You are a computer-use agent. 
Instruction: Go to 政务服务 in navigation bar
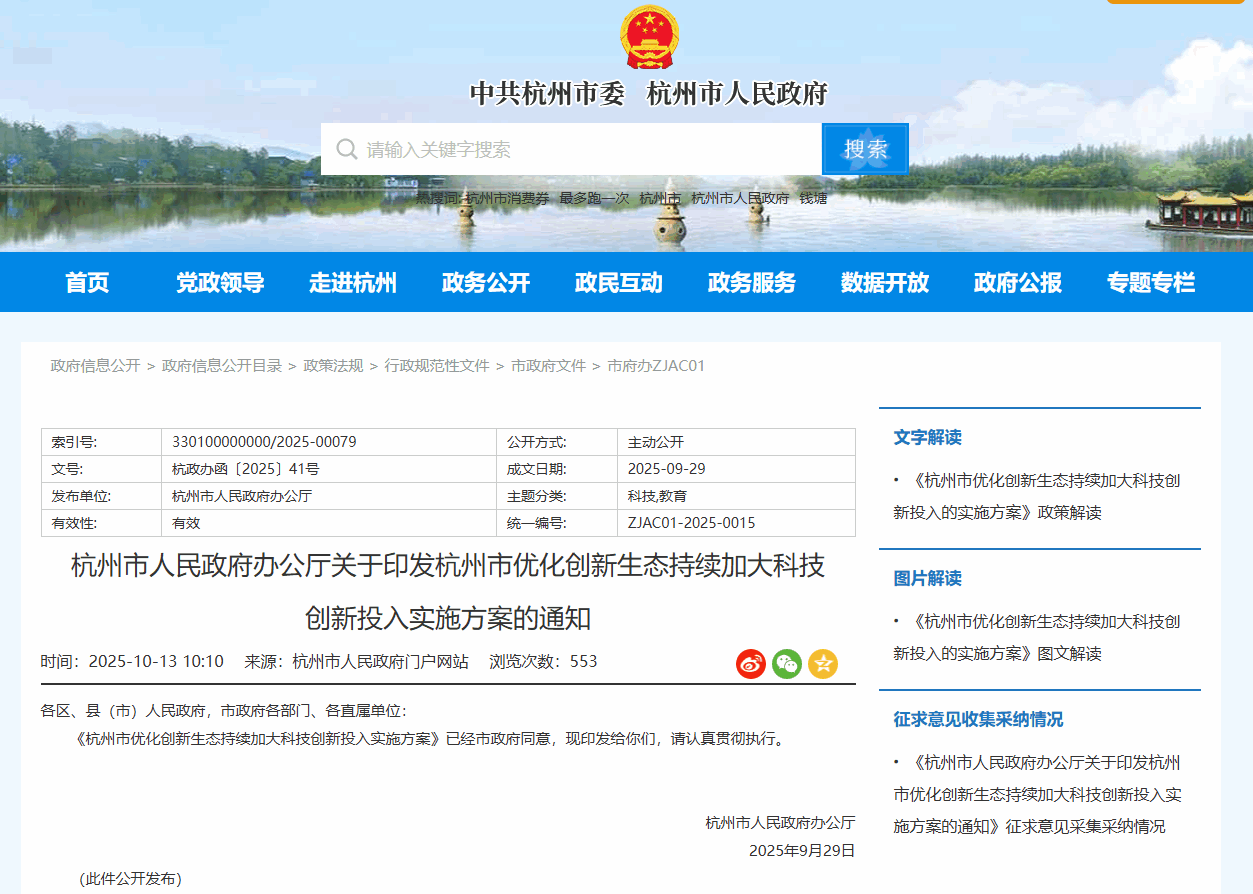(752, 283)
